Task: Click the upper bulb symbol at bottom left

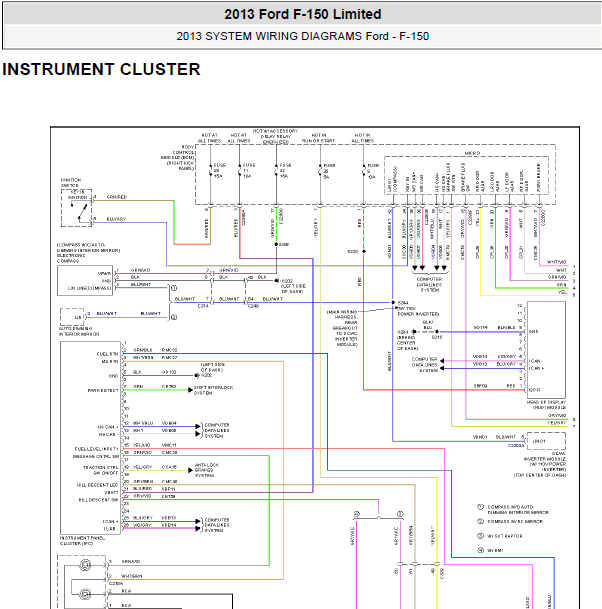Action: pyautogui.click(x=85, y=565)
